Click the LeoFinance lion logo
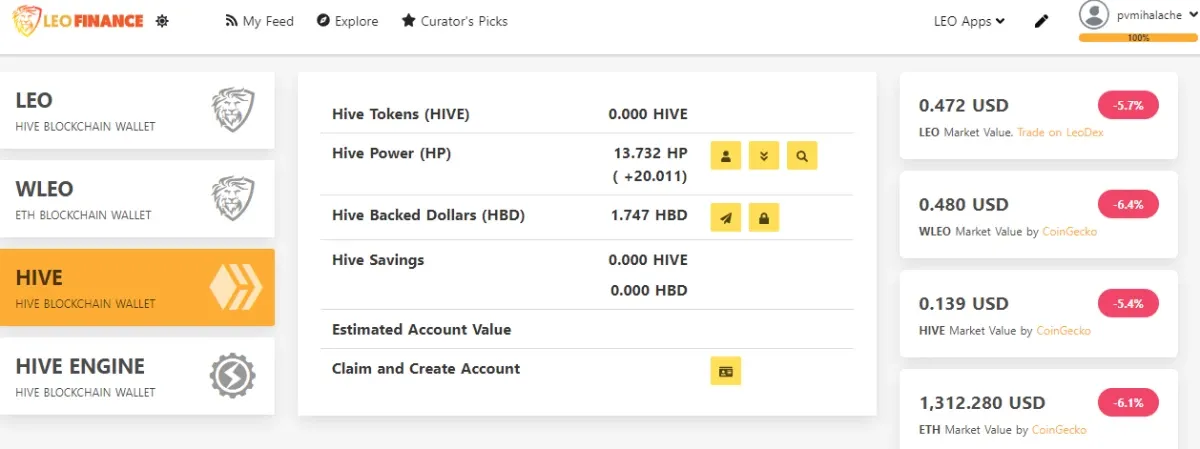The image size is (1200, 449). (x=78, y=20)
